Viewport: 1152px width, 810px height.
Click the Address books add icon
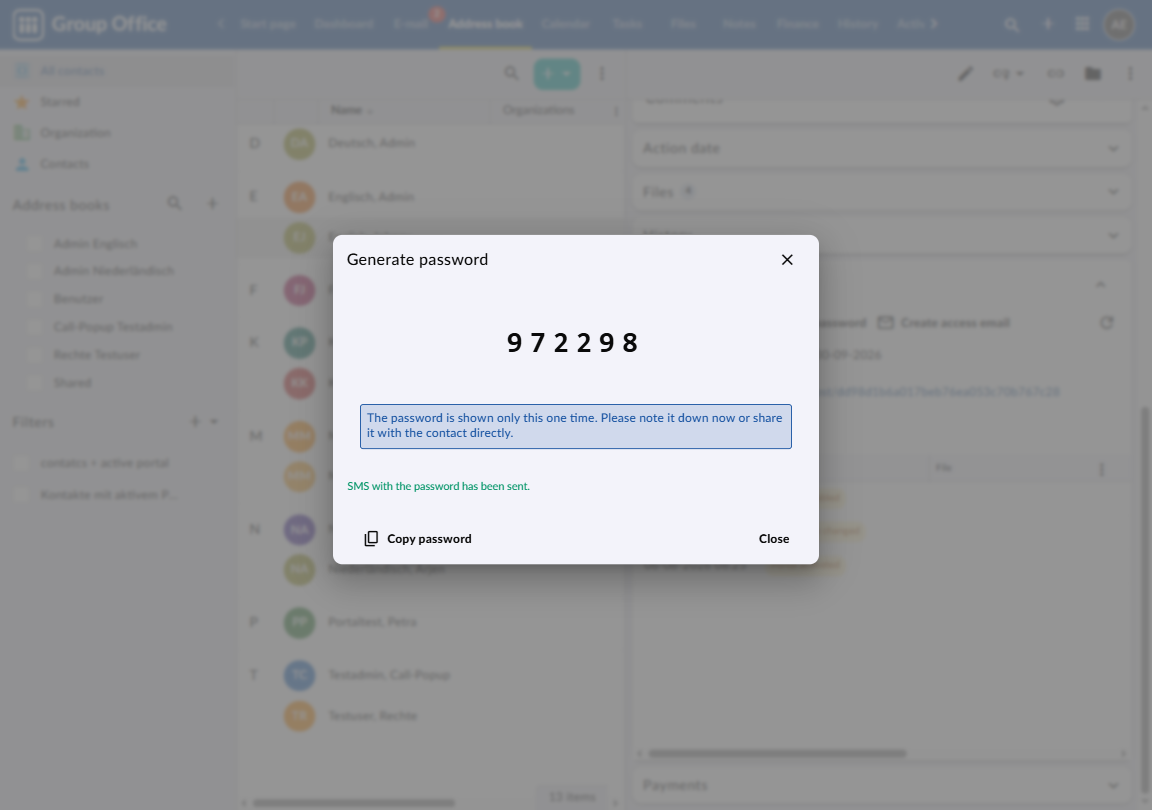212,203
